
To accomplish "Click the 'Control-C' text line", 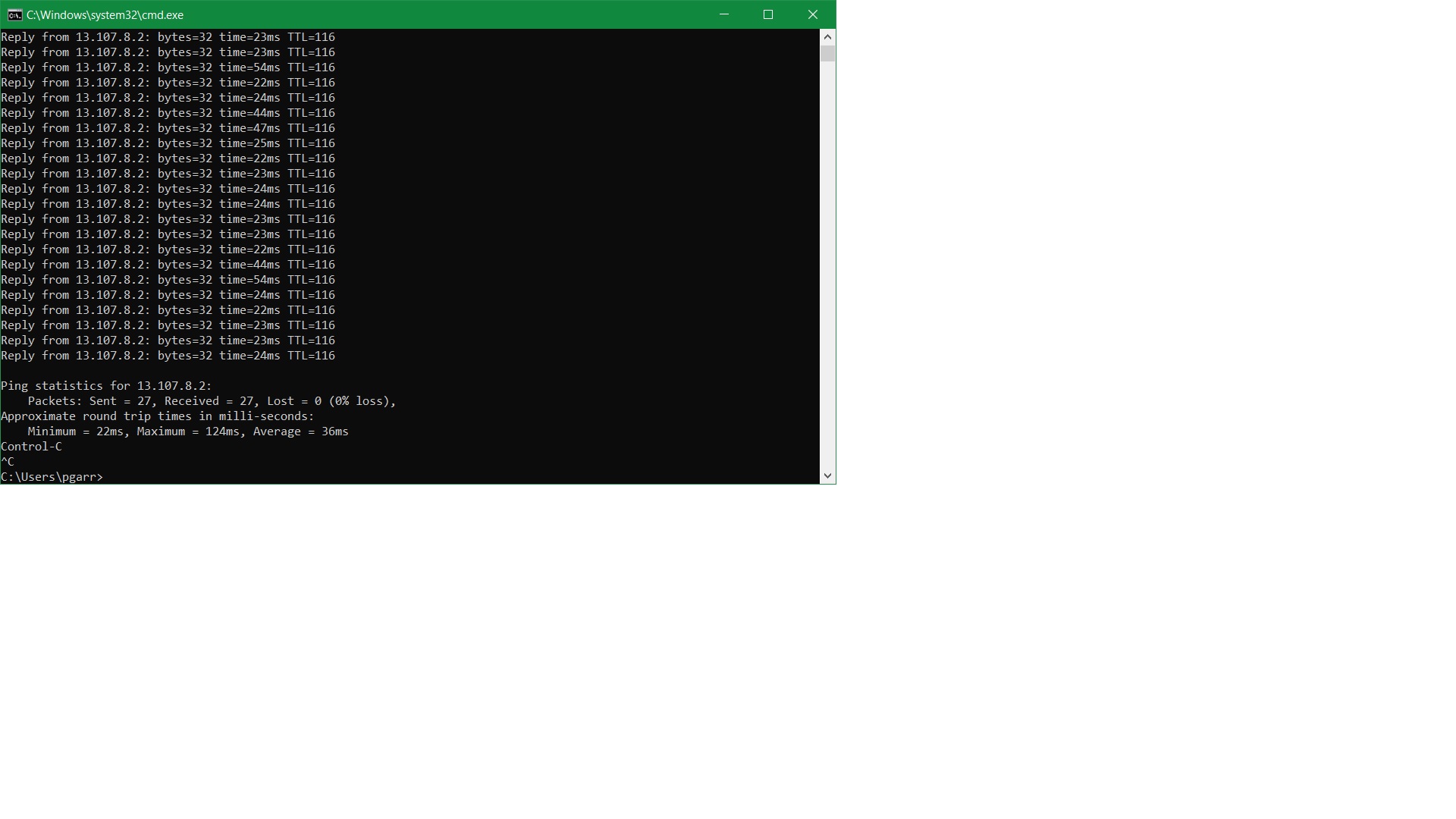I will click(31, 447).
